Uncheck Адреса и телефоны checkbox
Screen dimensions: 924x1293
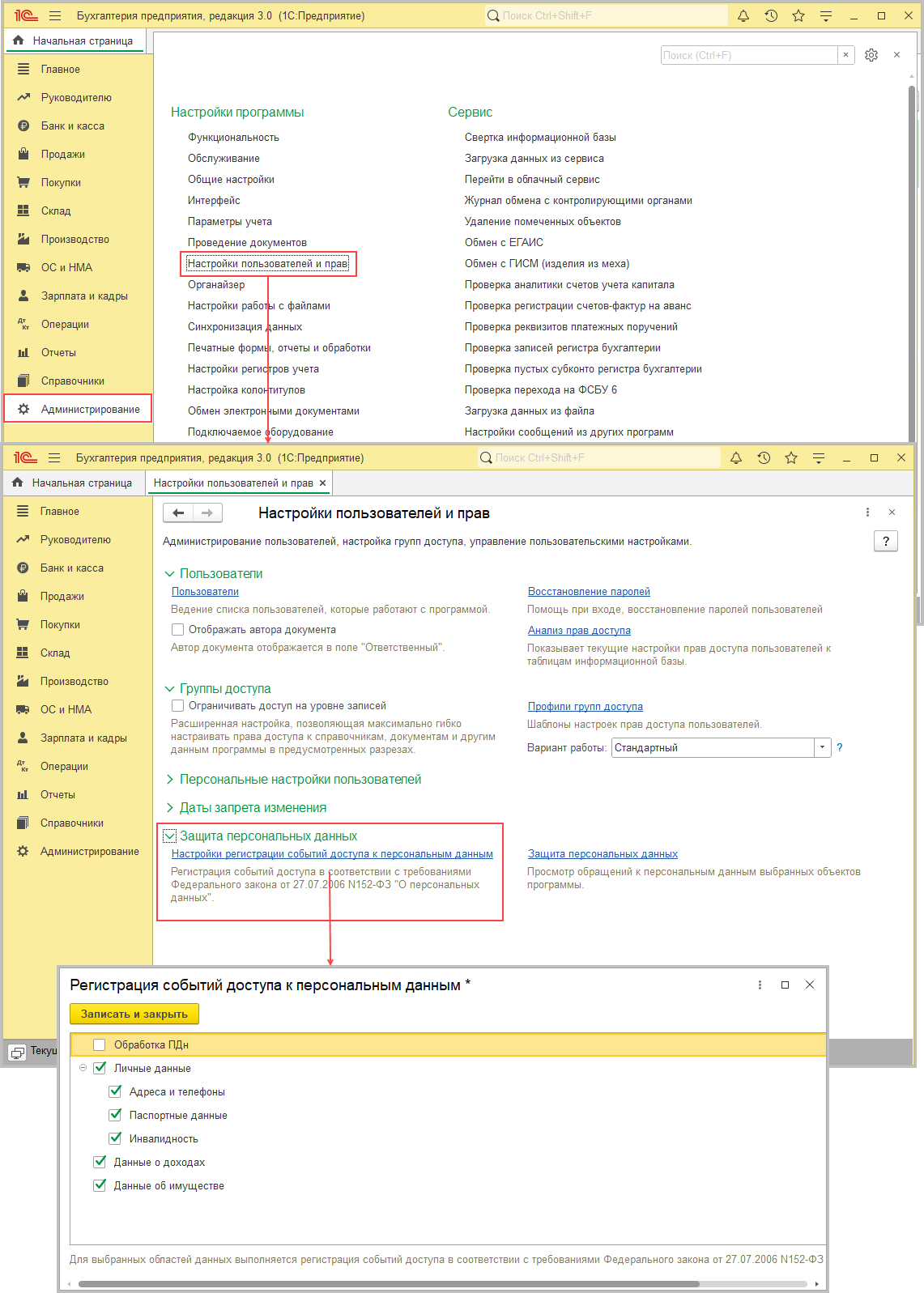[115, 1091]
